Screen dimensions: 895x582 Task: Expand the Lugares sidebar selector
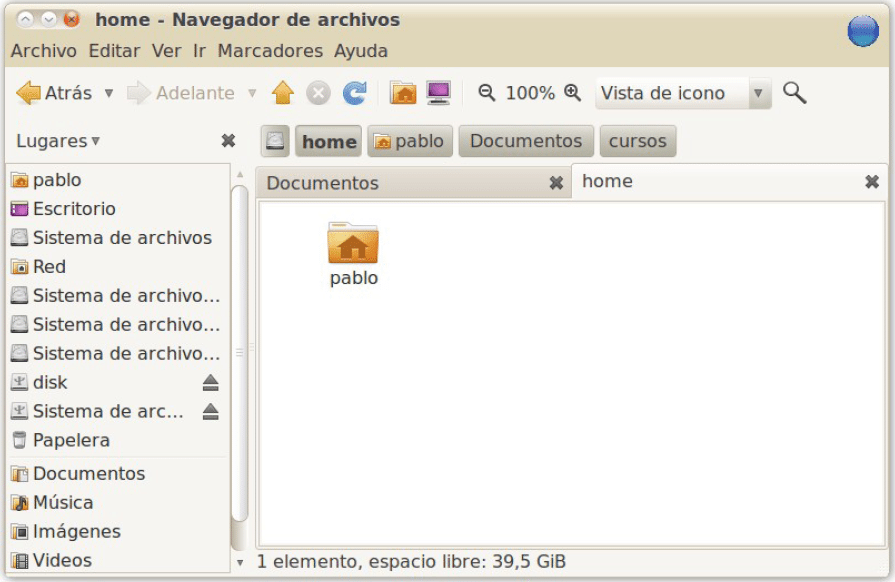coord(58,141)
